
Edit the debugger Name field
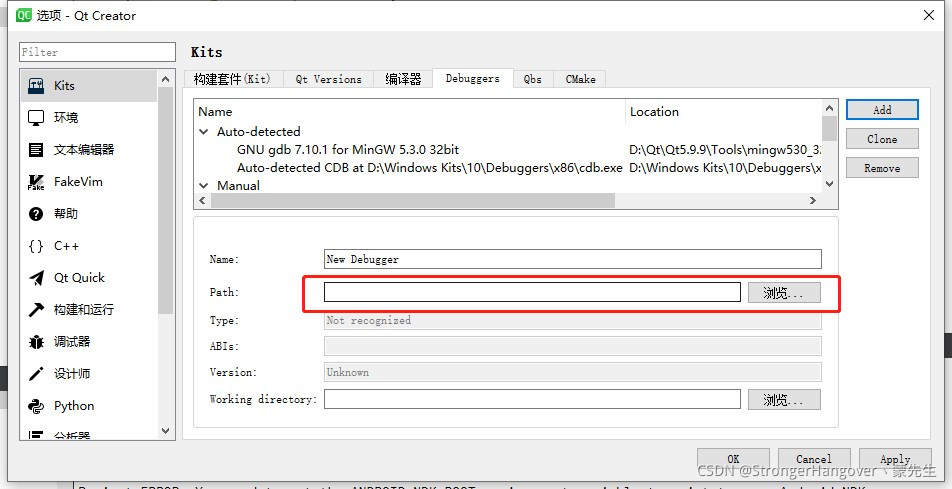[573, 259]
